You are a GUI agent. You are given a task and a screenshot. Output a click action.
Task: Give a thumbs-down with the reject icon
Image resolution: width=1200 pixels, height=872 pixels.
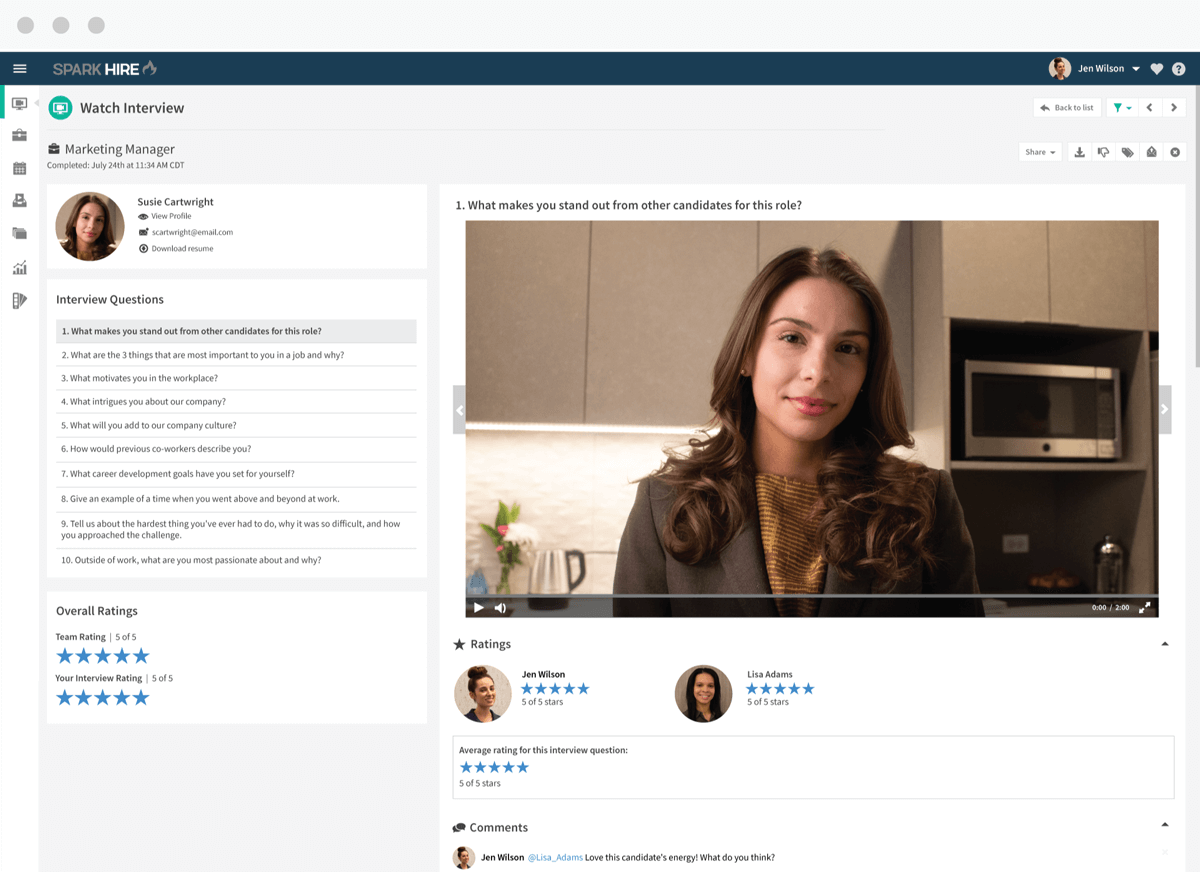click(1104, 152)
